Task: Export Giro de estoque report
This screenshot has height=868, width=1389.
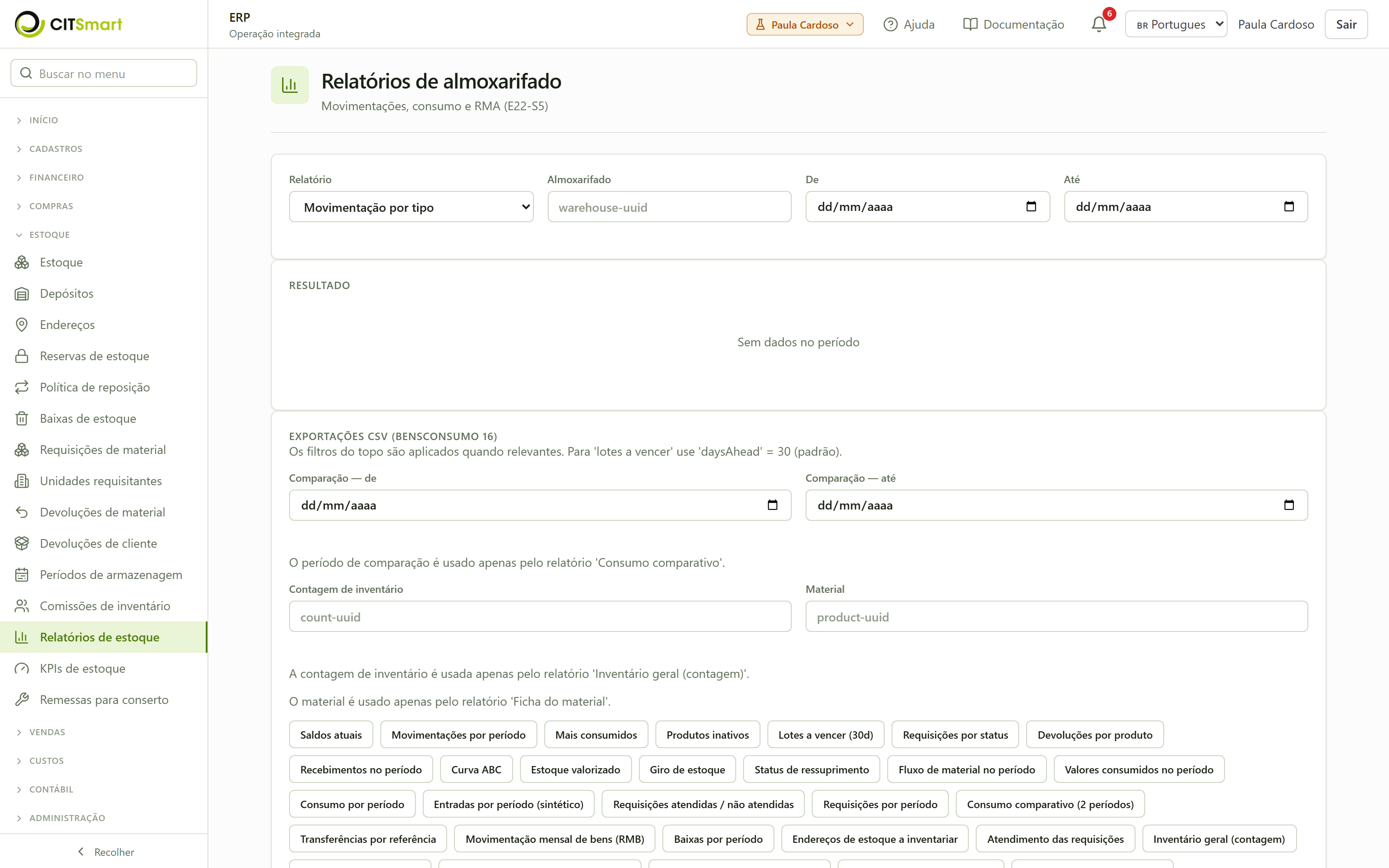Action: click(x=687, y=770)
